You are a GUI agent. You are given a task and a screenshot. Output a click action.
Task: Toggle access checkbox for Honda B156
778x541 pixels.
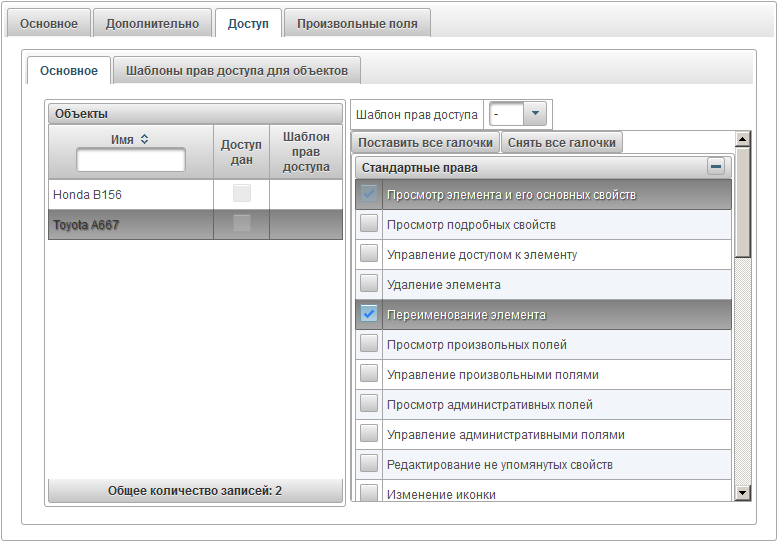coord(242,194)
